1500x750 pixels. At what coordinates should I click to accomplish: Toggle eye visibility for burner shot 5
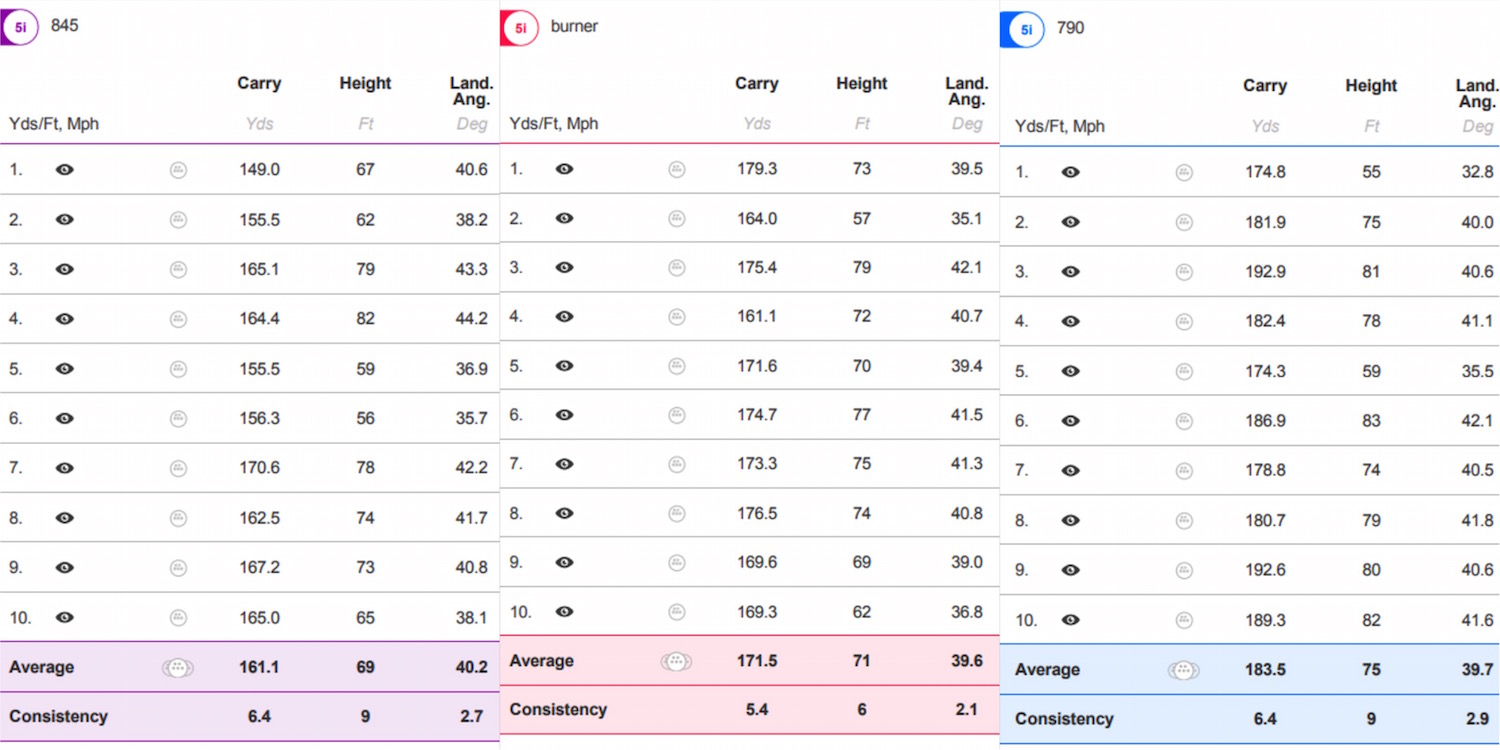[564, 366]
